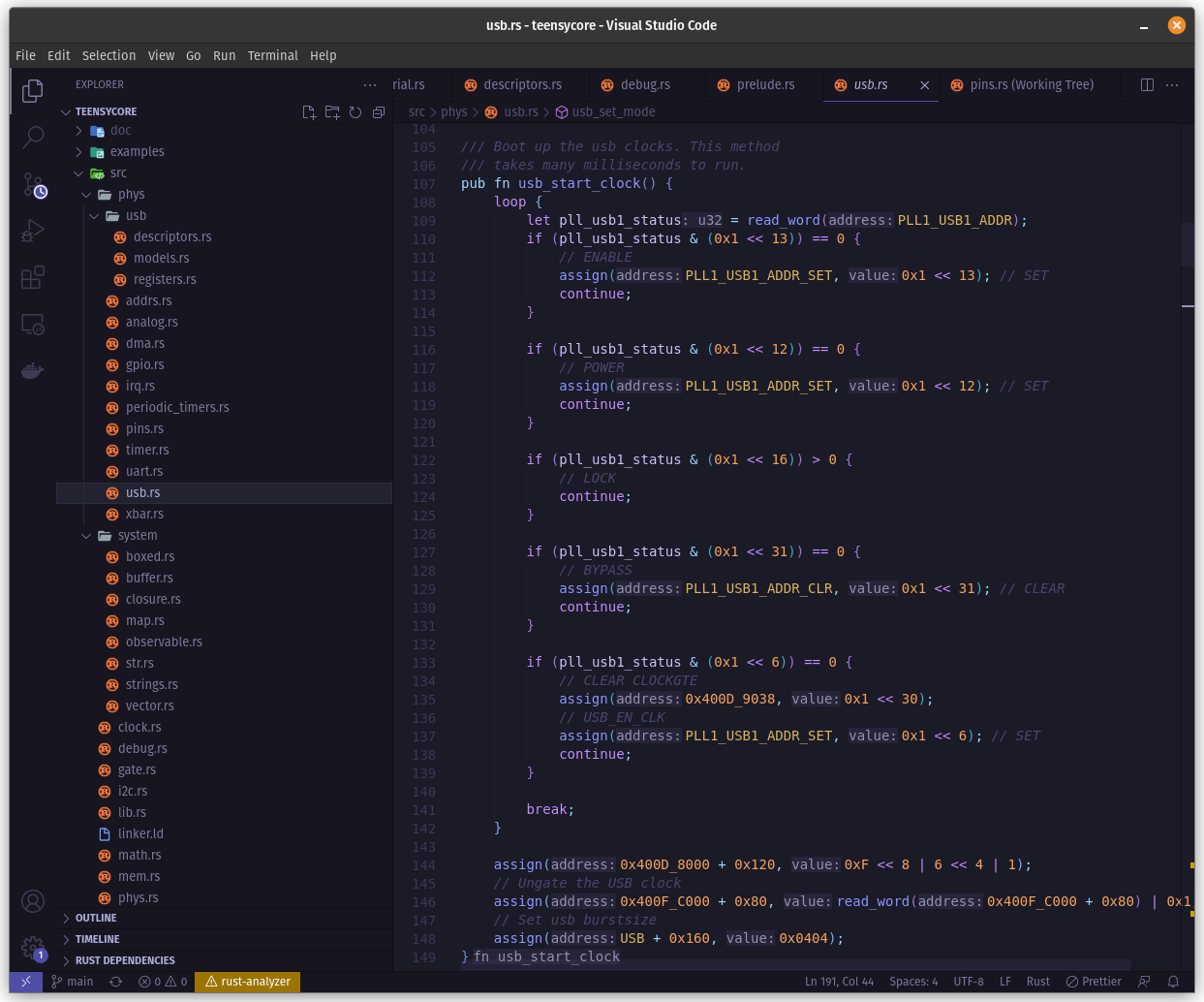Click the editor minimap scrollbar

[1188, 244]
